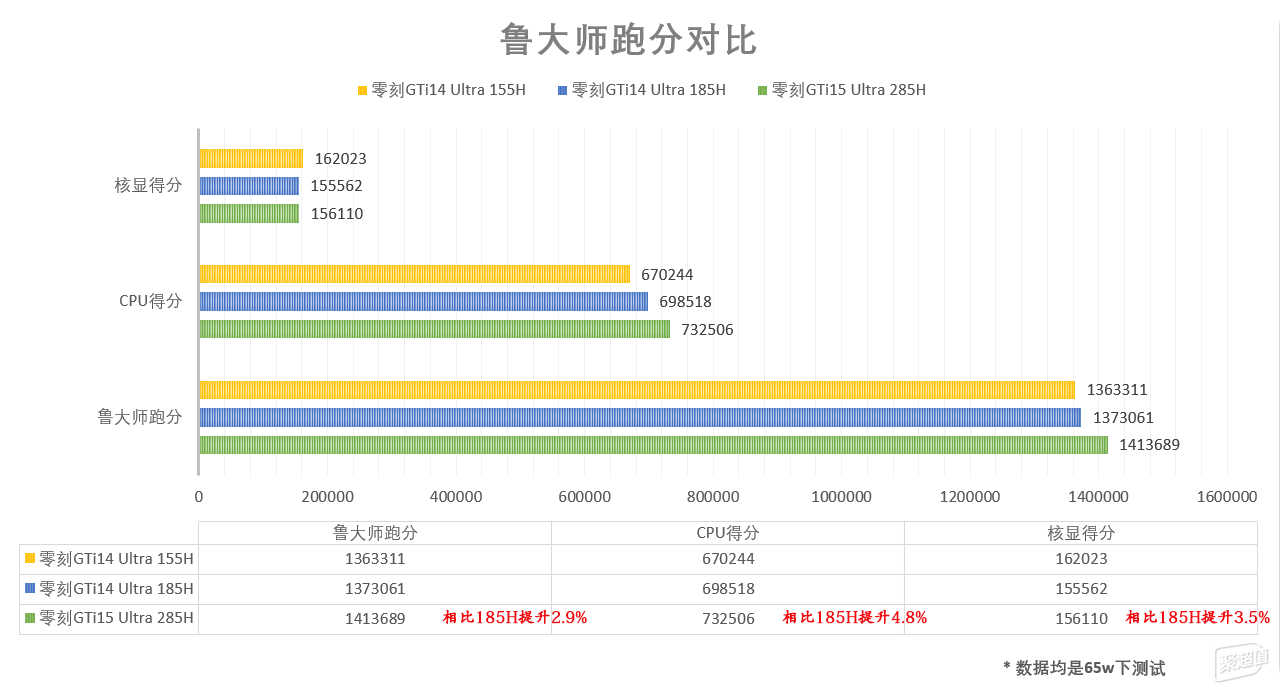Click the 732506 cell in the data table

[728, 619]
